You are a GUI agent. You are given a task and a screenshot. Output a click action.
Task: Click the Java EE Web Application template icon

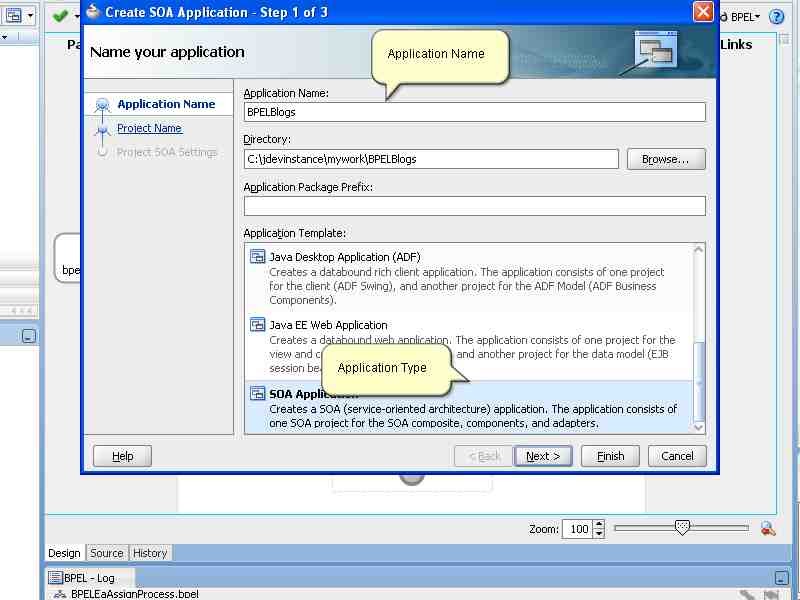(x=257, y=325)
